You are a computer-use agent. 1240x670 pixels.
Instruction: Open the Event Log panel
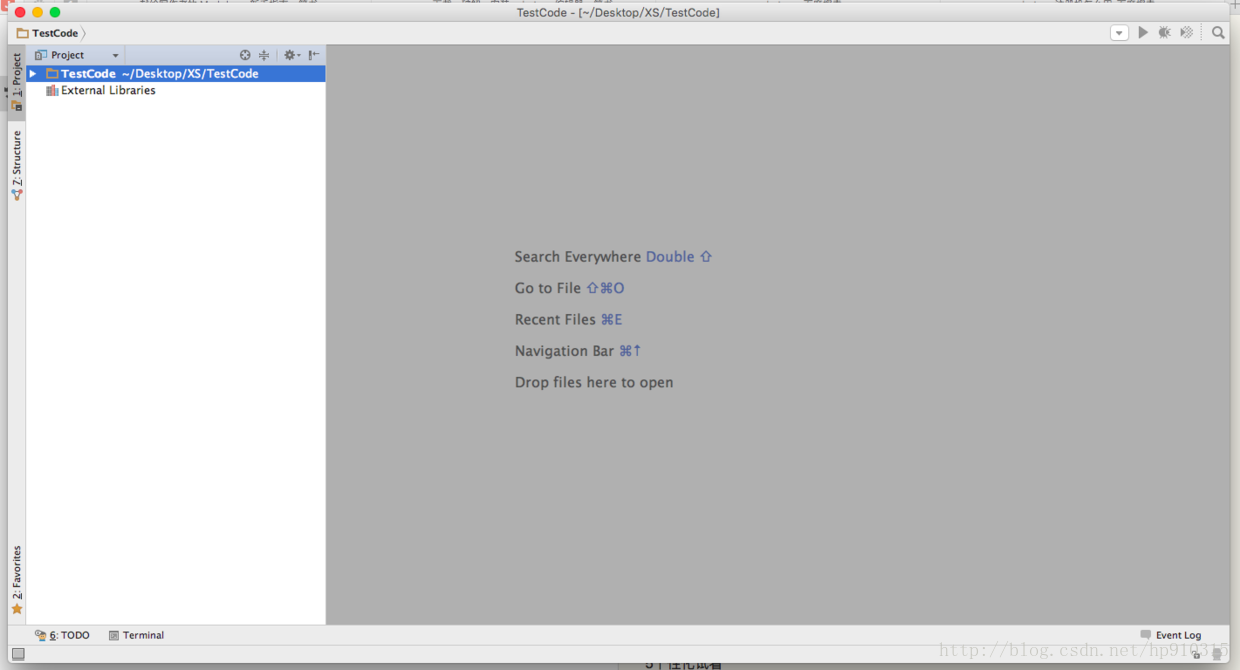(1171, 635)
